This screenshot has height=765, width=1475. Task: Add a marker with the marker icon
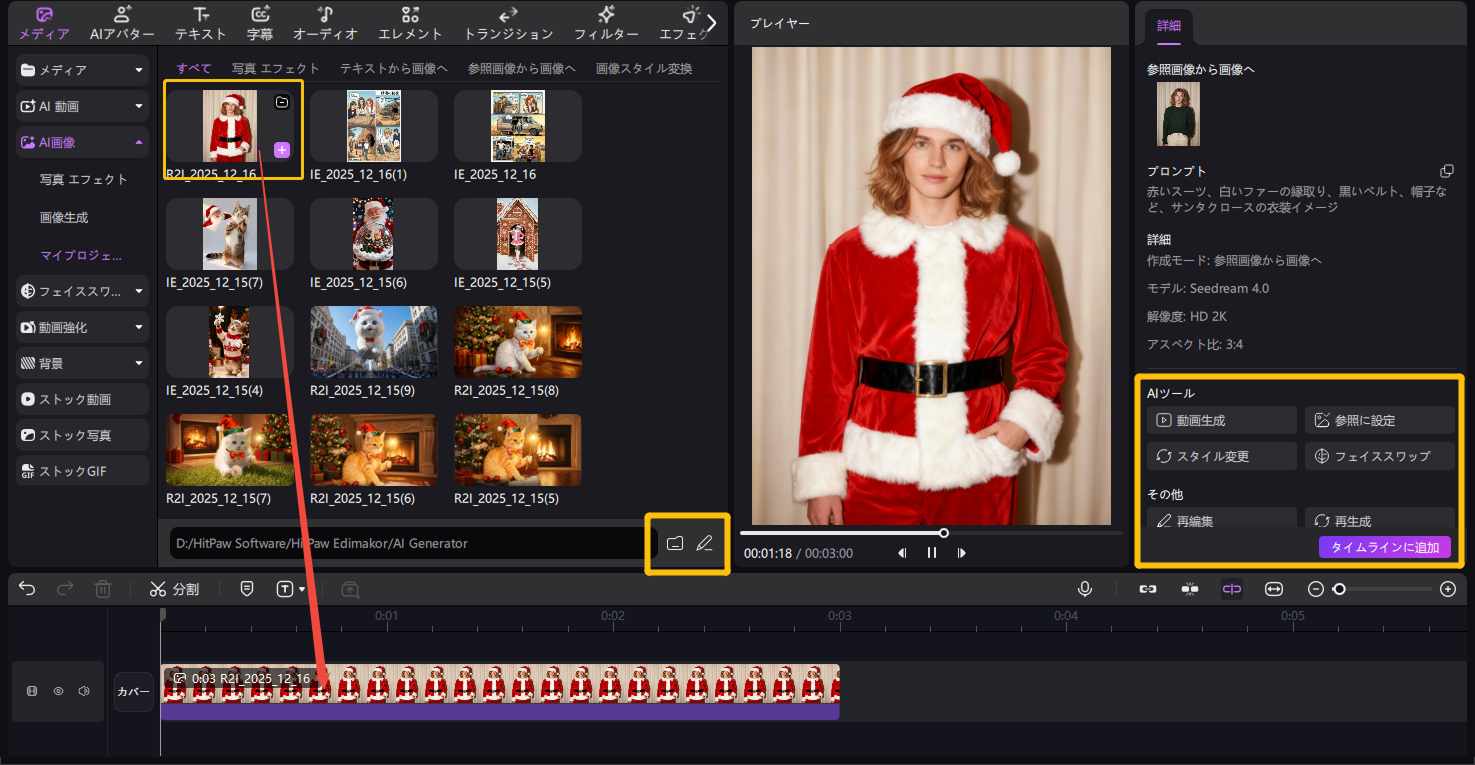click(247, 589)
